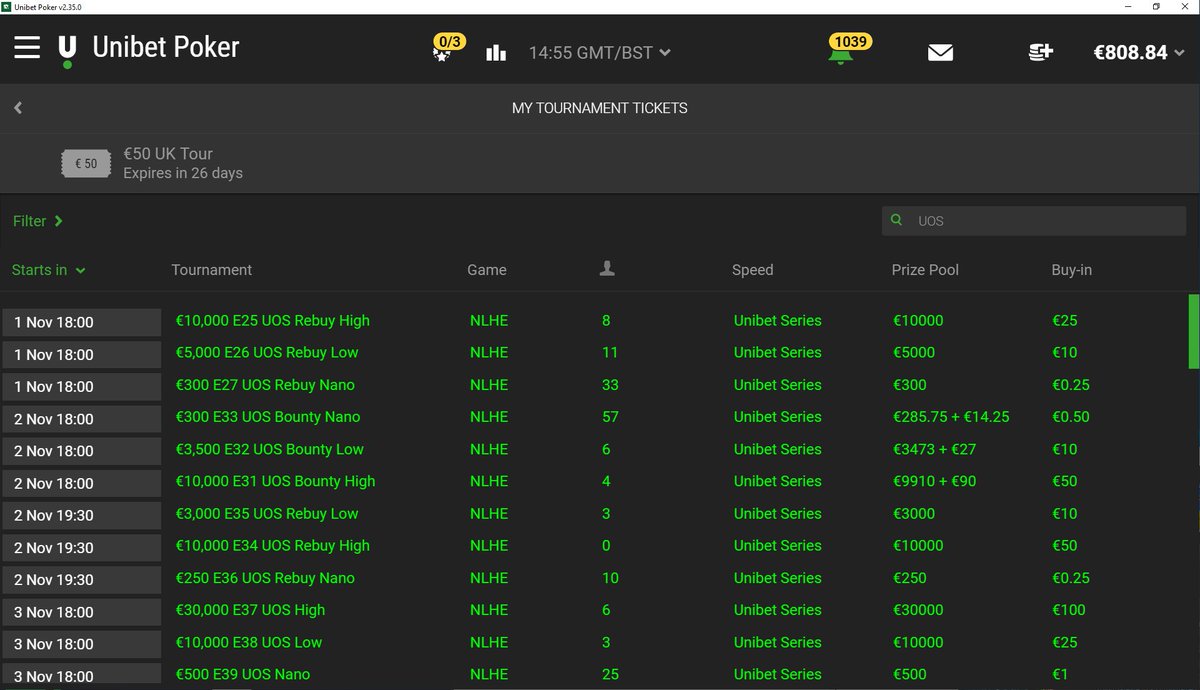
Task: Open the statistics bar chart icon
Action: pyautogui.click(x=496, y=53)
